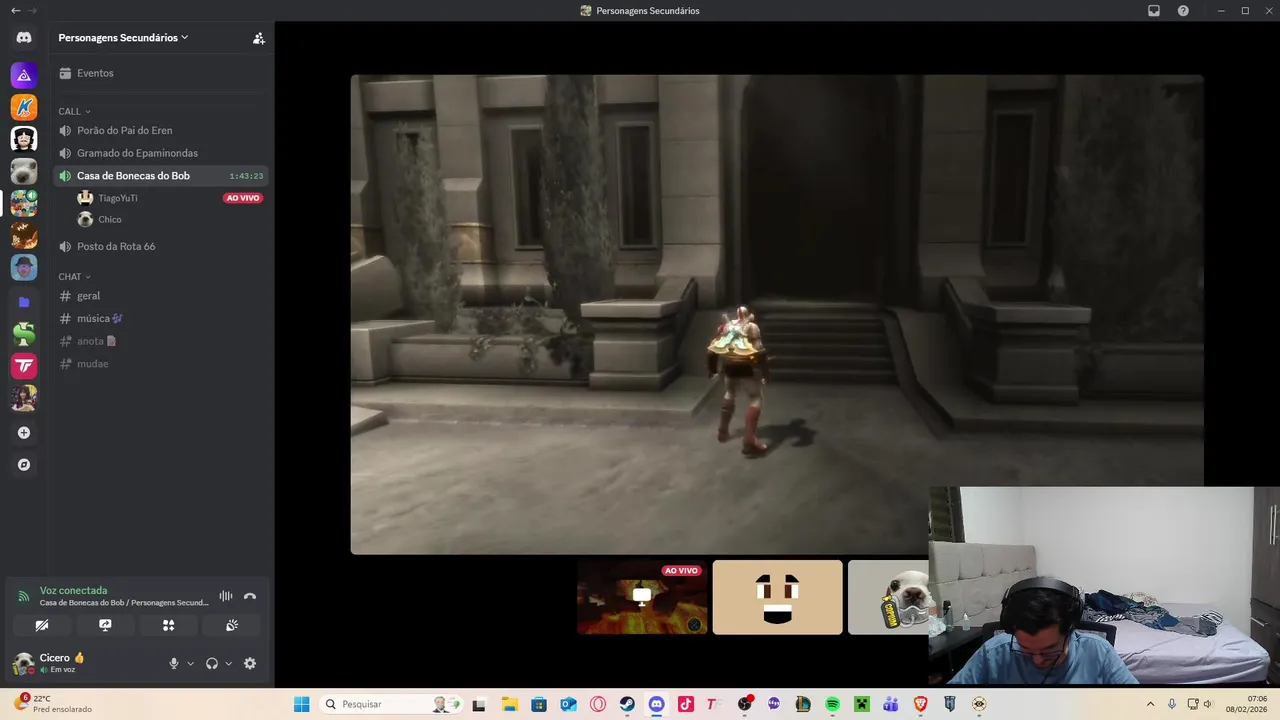The width and height of the screenshot is (1280, 720).
Task: Deafen with the headphones button
Action: (x=212, y=663)
